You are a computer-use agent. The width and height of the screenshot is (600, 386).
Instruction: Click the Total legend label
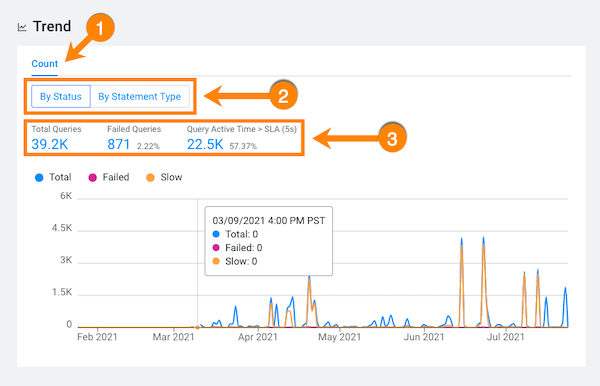click(x=60, y=177)
